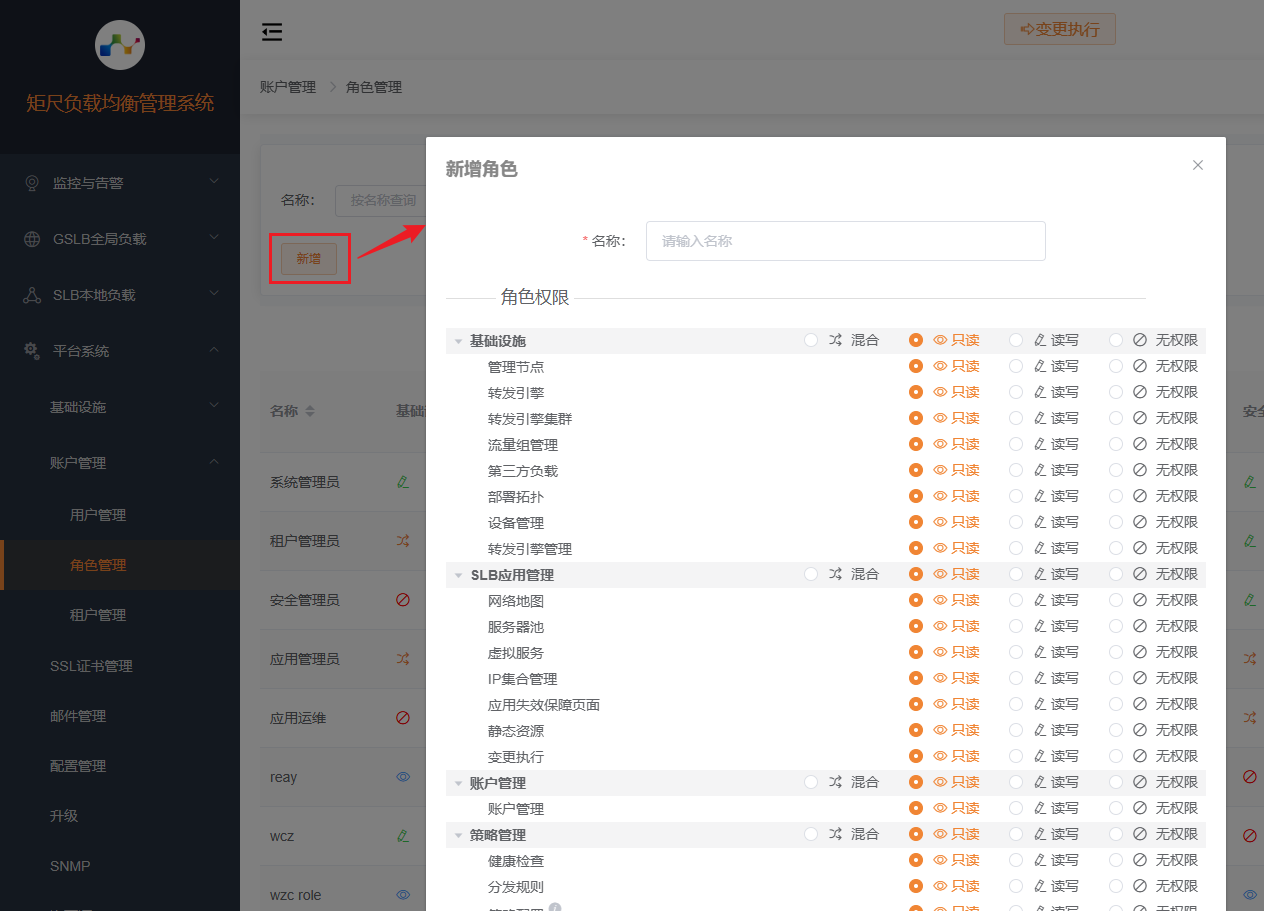Click the 新增 button
This screenshot has width=1264, height=911.
tap(309, 259)
